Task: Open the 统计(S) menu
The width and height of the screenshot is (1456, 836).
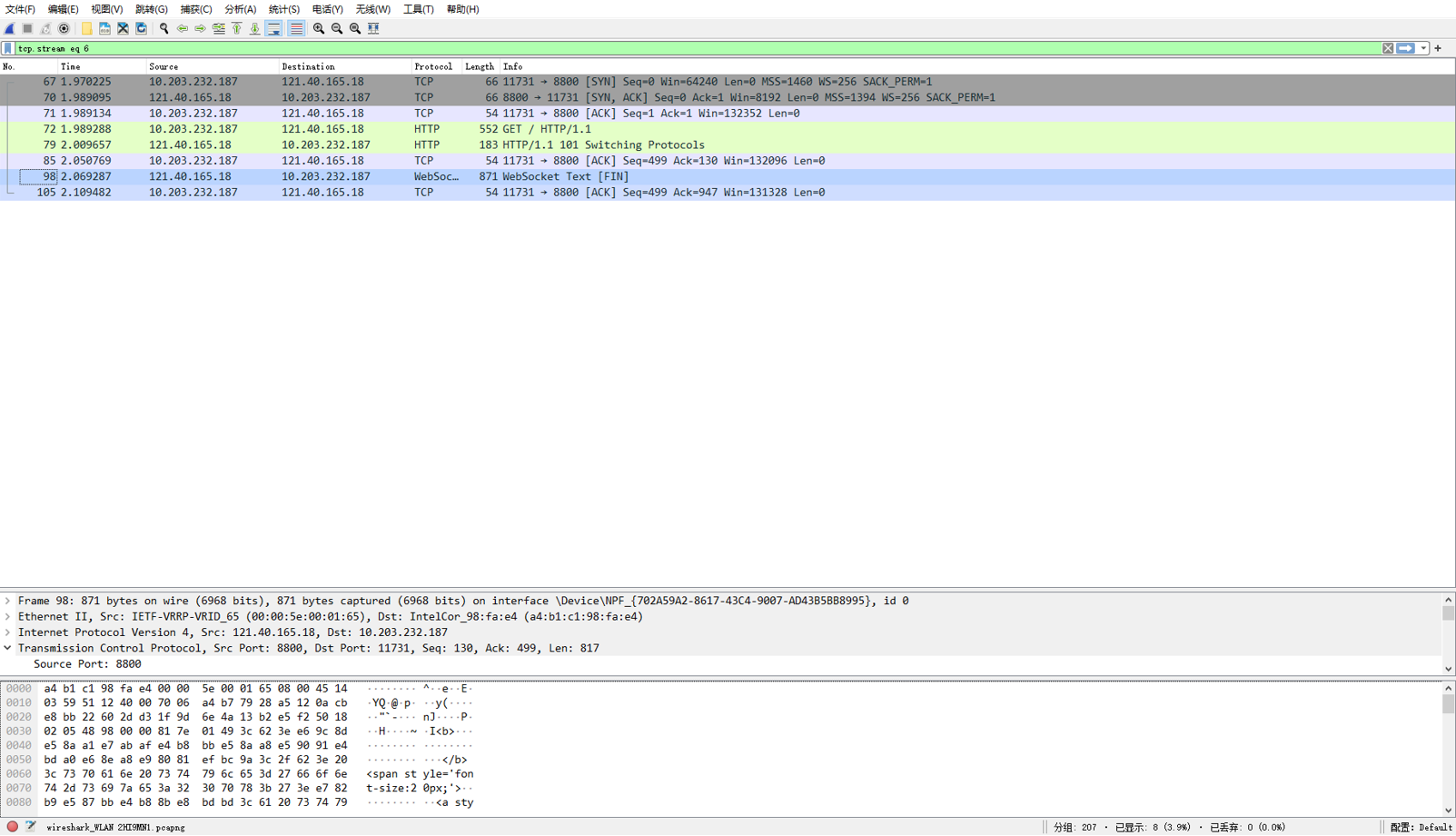Action: pyautogui.click(x=284, y=9)
